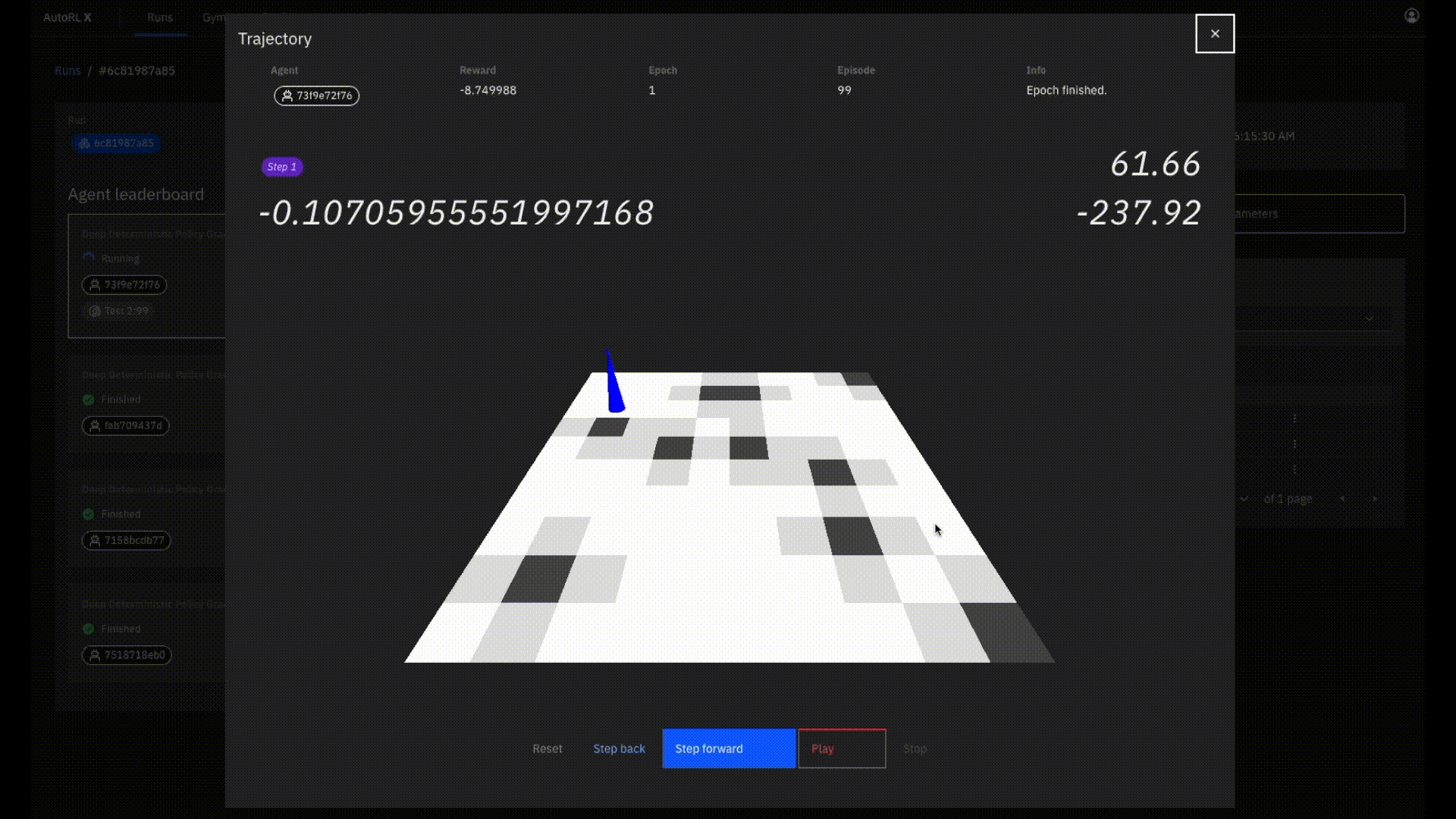Click the user profile icon top right
The image size is (1456, 819).
1412,15
